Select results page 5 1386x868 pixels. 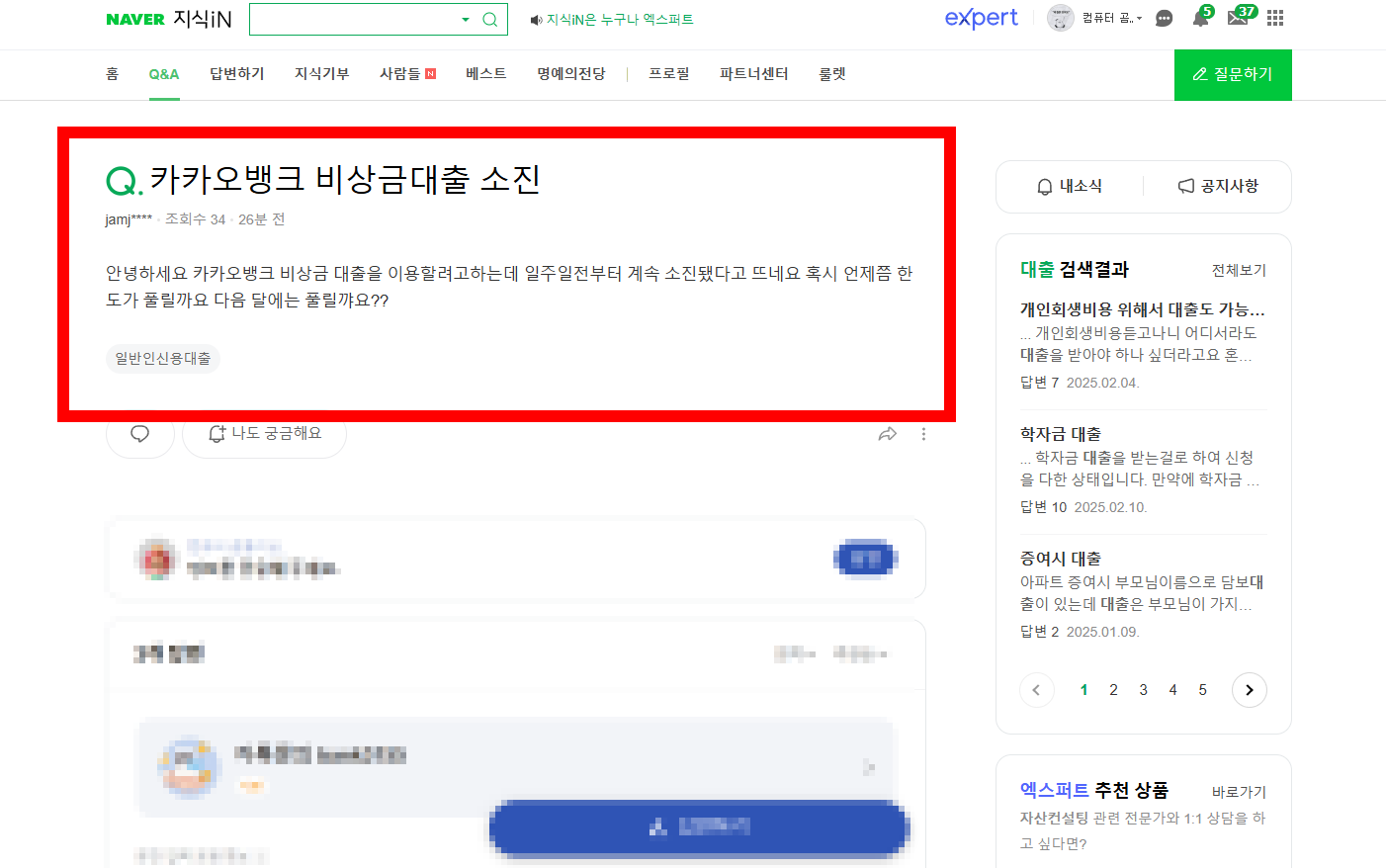point(1203,690)
